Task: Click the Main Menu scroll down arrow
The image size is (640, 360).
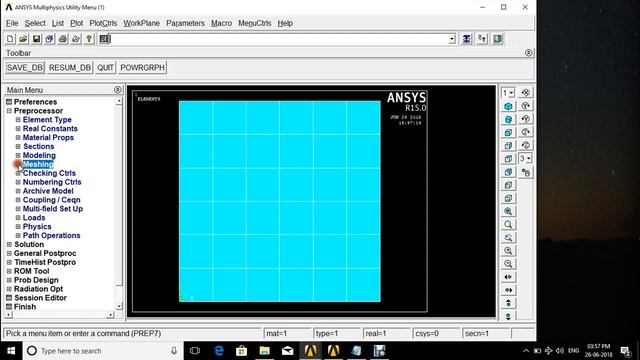Action: 119,306
